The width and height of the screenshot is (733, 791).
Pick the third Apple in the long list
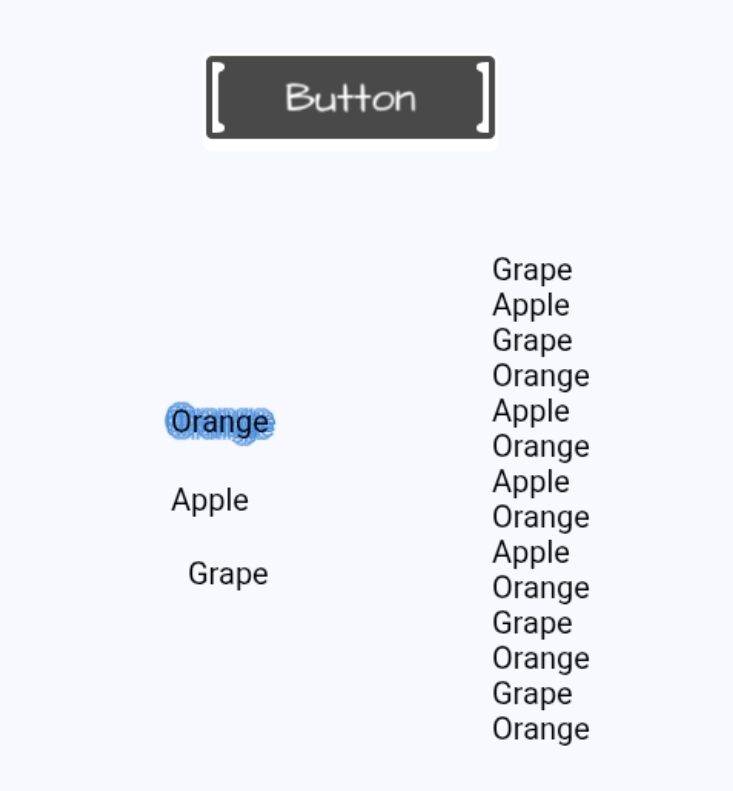click(531, 482)
